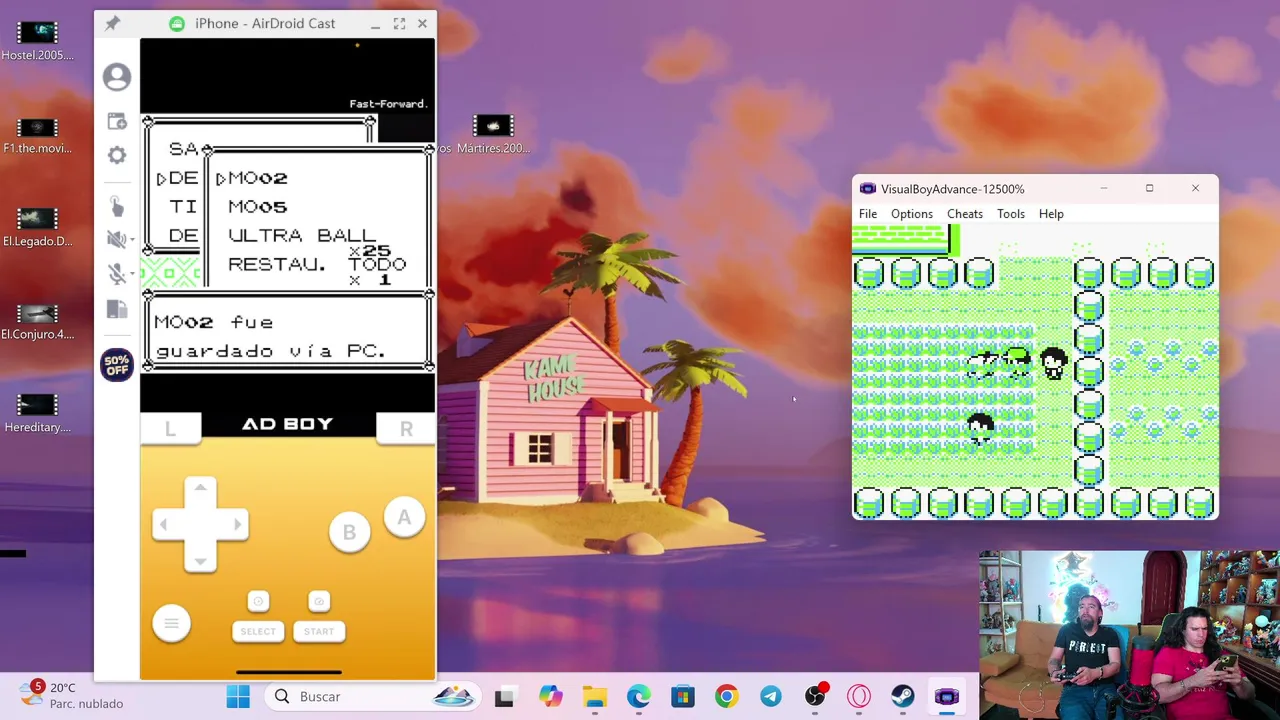
Task: Tap the small icon above START
Action: (319, 601)
